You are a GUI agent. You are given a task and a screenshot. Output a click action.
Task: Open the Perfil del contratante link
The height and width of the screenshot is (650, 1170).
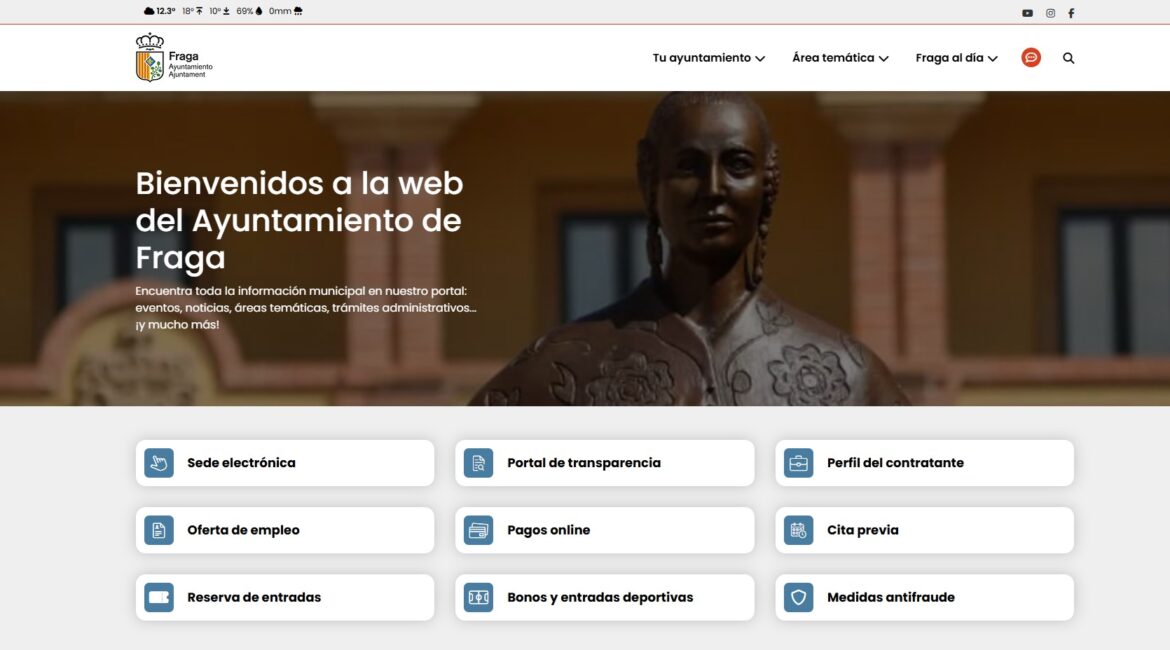[x=894, y=462]
